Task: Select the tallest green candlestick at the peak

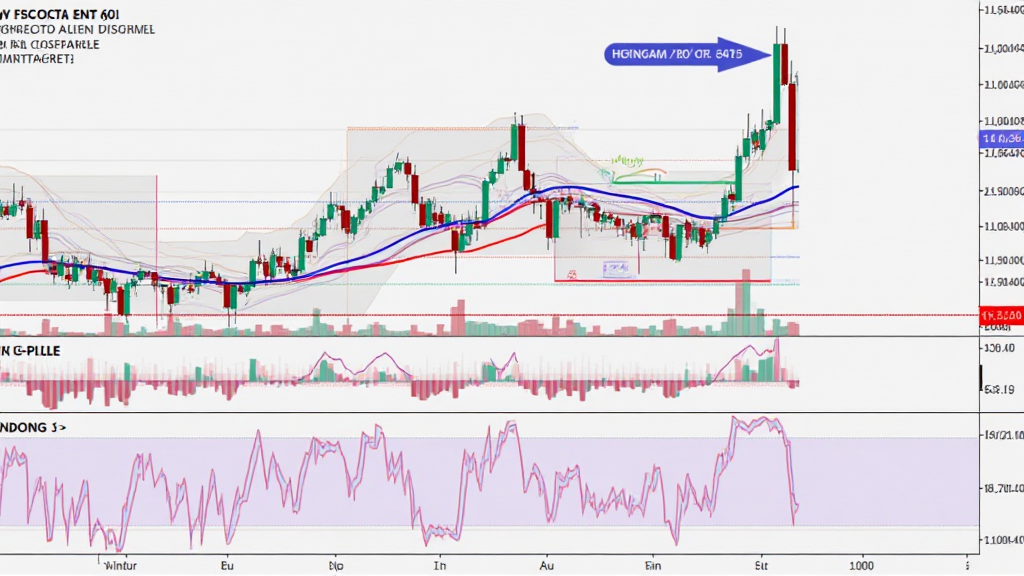Action: pyautogui.click(x=776, y=82)
